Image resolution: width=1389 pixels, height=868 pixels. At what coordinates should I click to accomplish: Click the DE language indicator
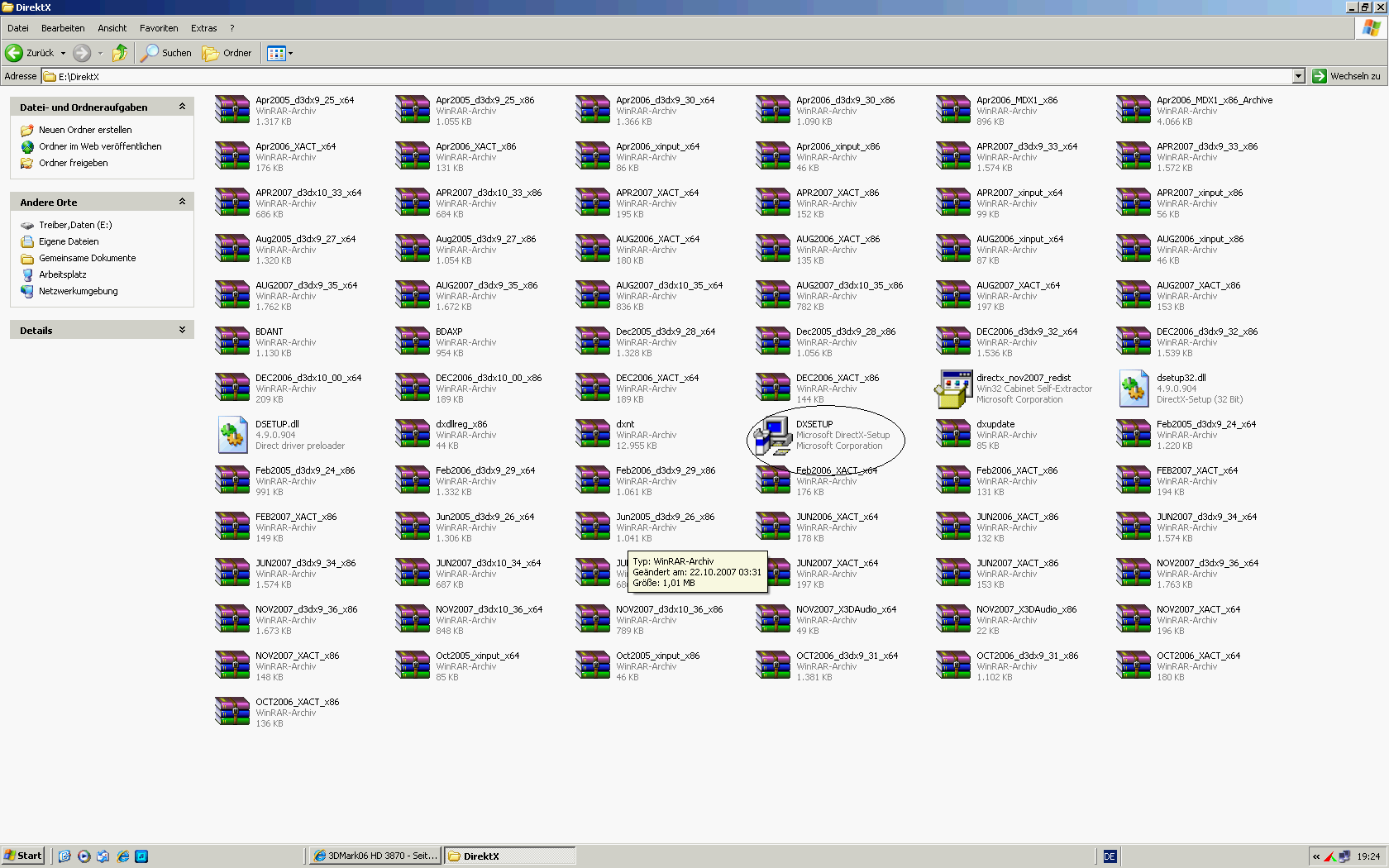click(1110, 856)
